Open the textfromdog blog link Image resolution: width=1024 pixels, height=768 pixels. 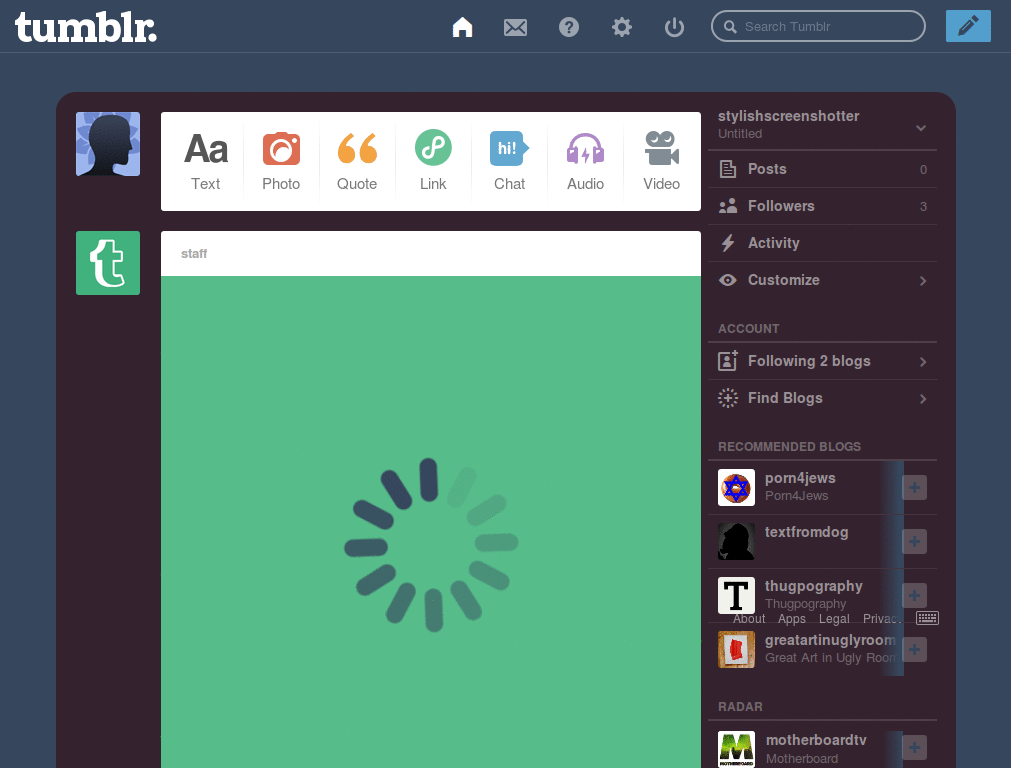pos(807,532)
